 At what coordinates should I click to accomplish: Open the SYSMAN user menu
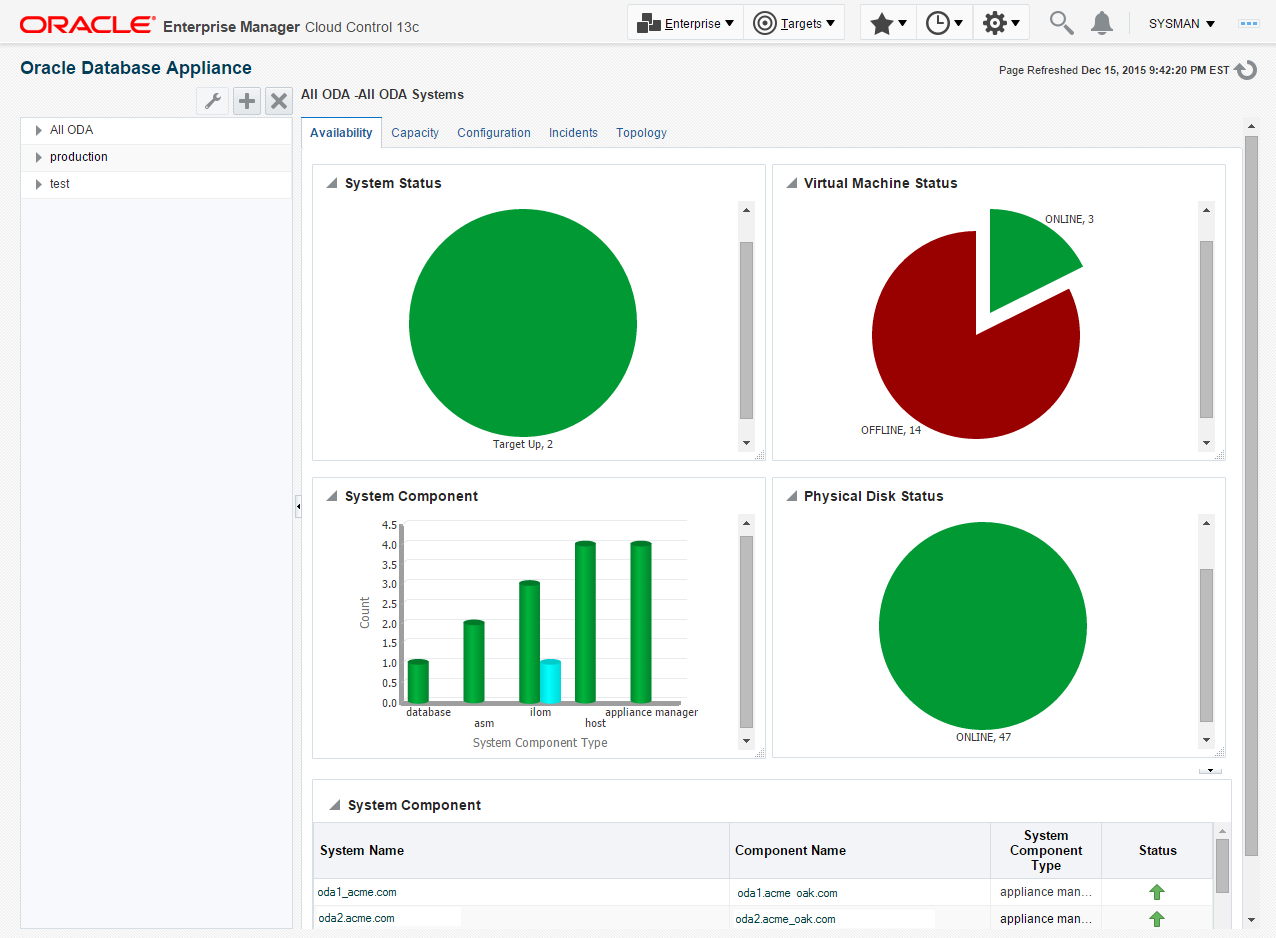[1182, 23]
